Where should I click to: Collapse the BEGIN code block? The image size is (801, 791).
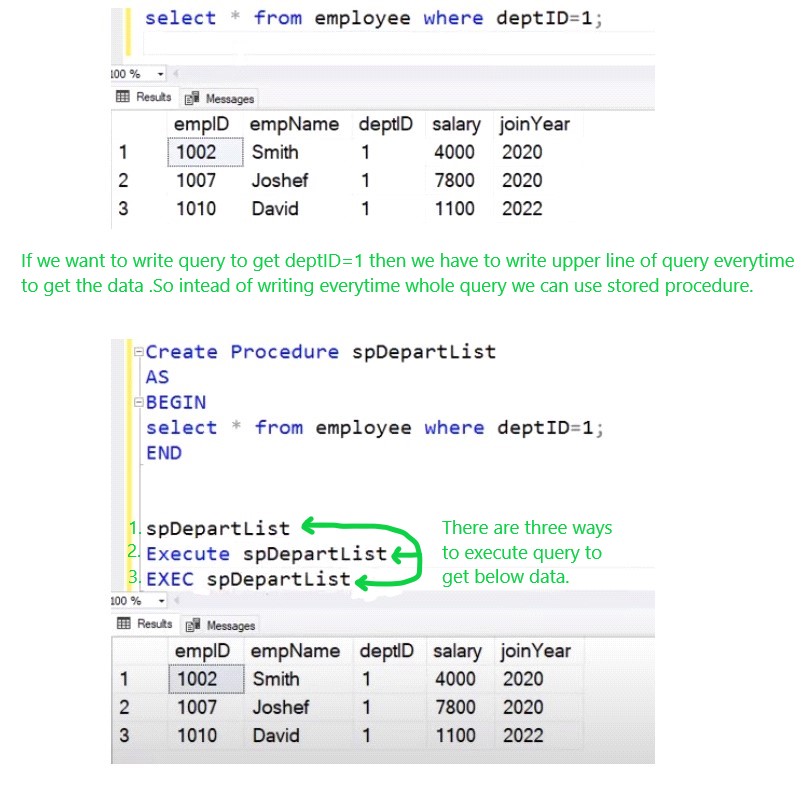click(x=138, y=402)
